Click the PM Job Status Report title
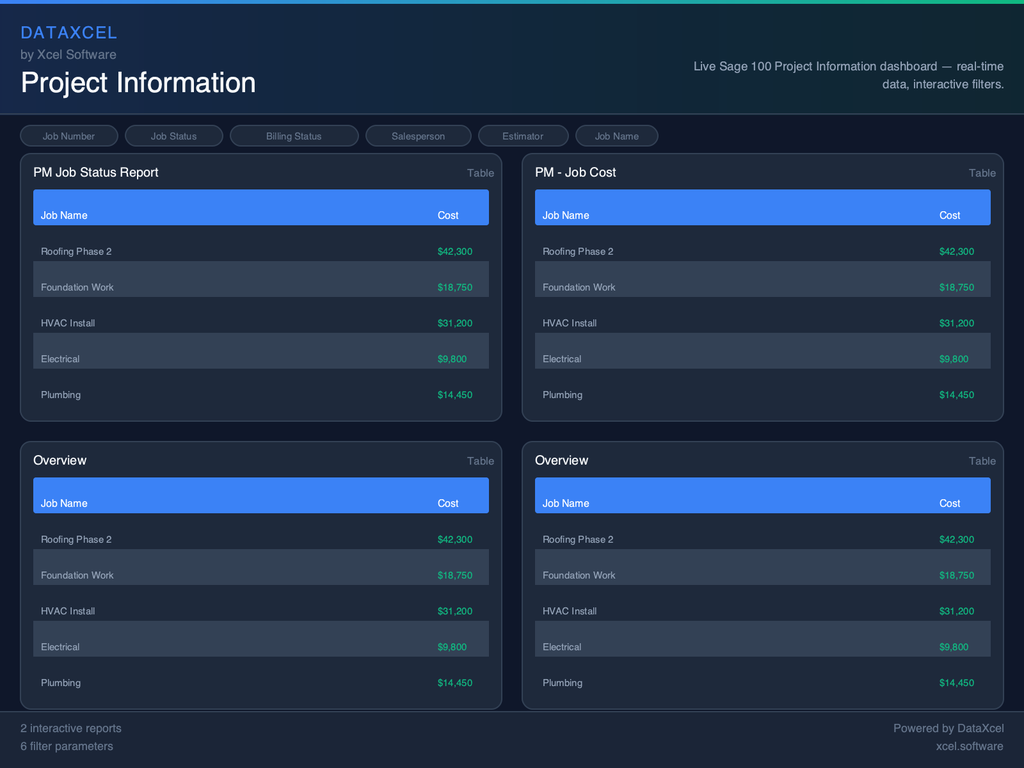 96,172
